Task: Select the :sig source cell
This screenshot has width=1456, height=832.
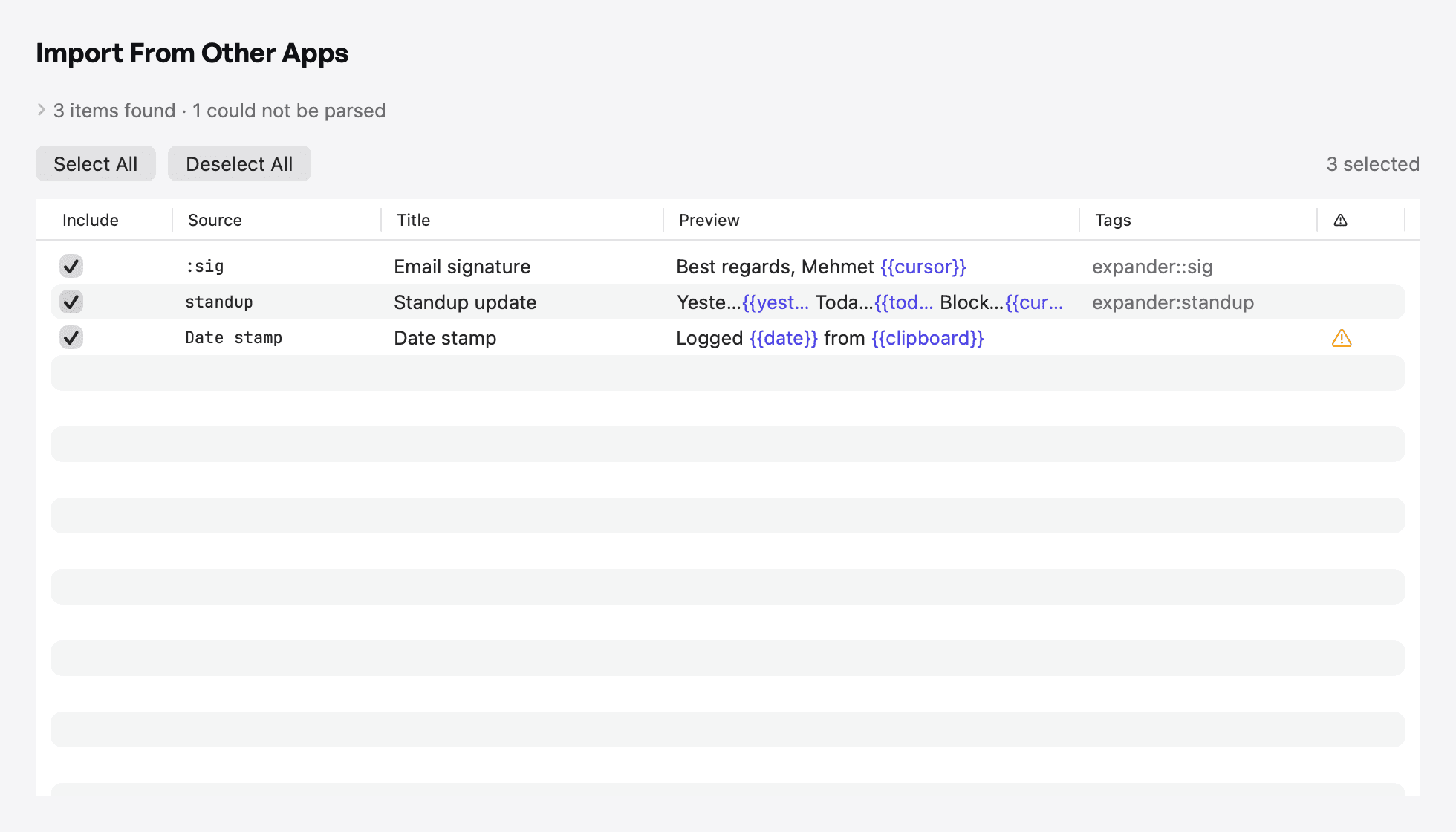Action: click(x=204, y=266)
